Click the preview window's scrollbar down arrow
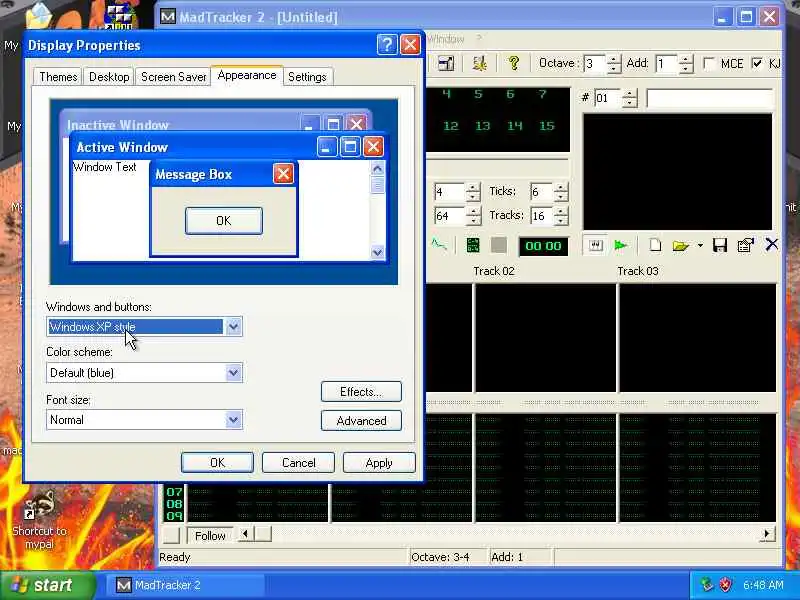This screenshot has height=600, width=800. (x=378, y=252)
